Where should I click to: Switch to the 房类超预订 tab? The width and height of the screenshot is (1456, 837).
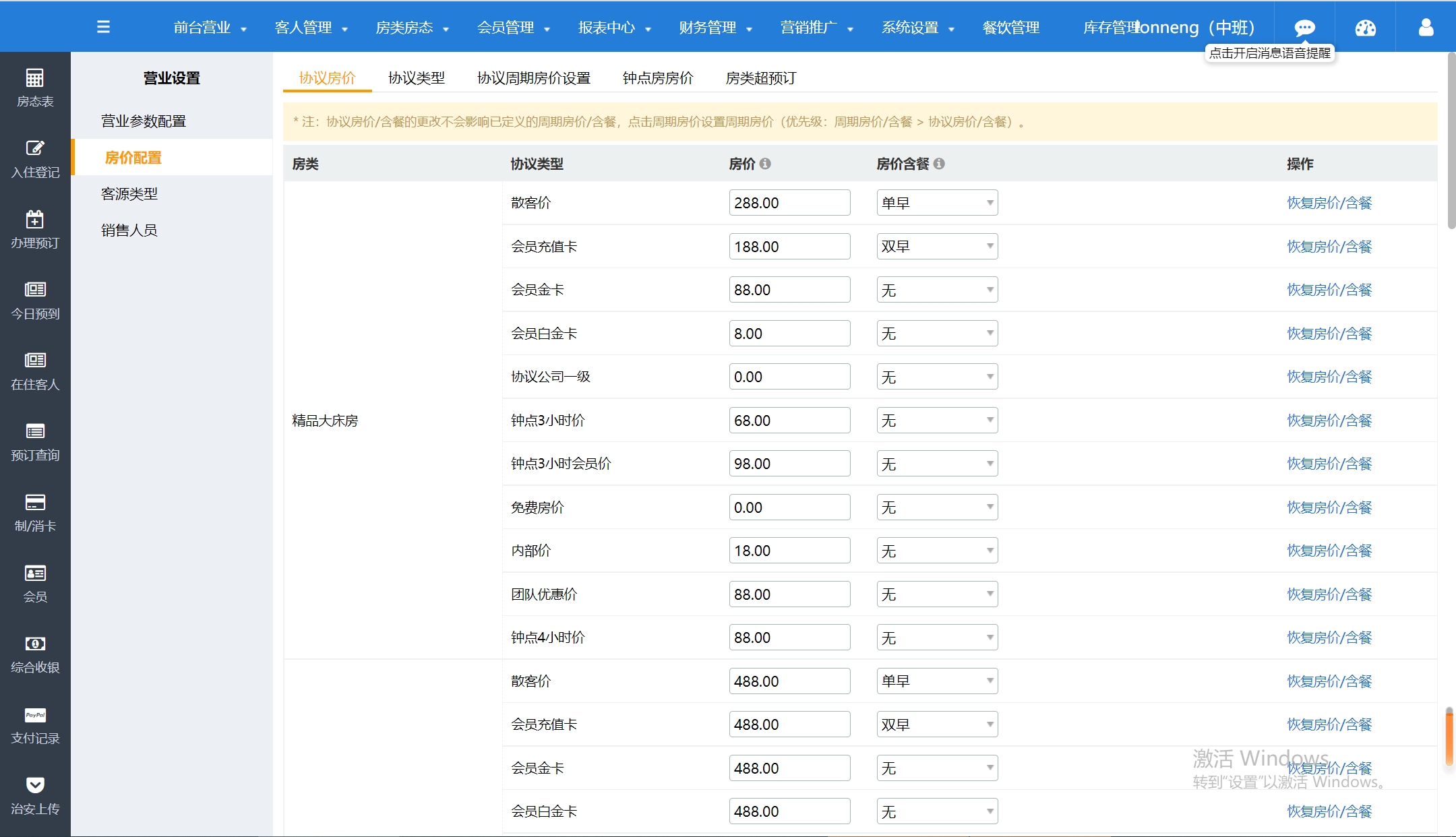[761, 78]
